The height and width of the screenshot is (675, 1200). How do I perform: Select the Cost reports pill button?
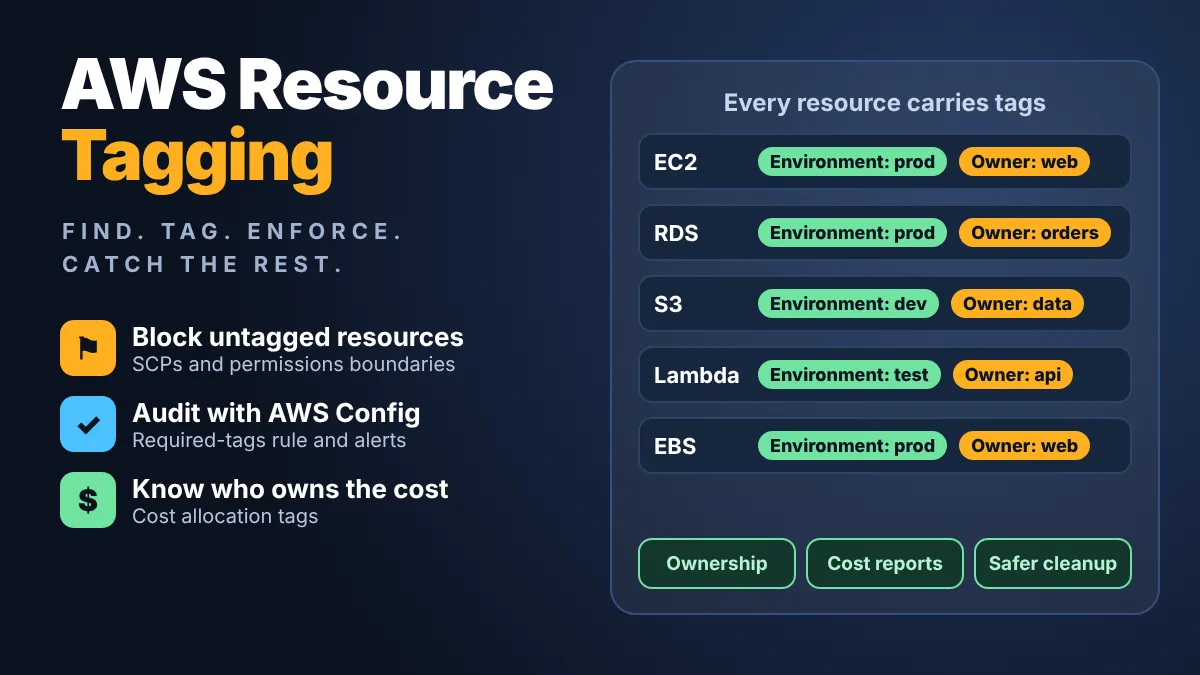click(885, 563)
